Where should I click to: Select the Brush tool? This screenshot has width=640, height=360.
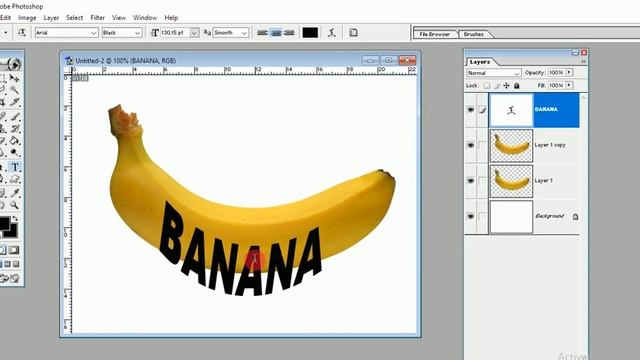15,117
